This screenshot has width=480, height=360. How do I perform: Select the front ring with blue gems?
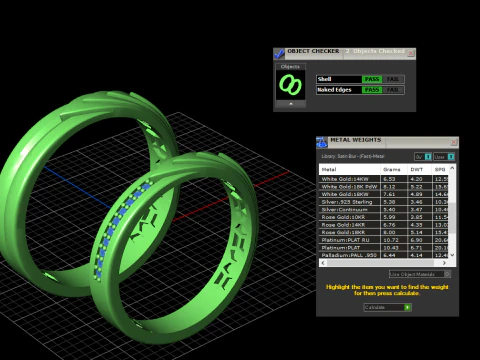[x=173, y=248]
